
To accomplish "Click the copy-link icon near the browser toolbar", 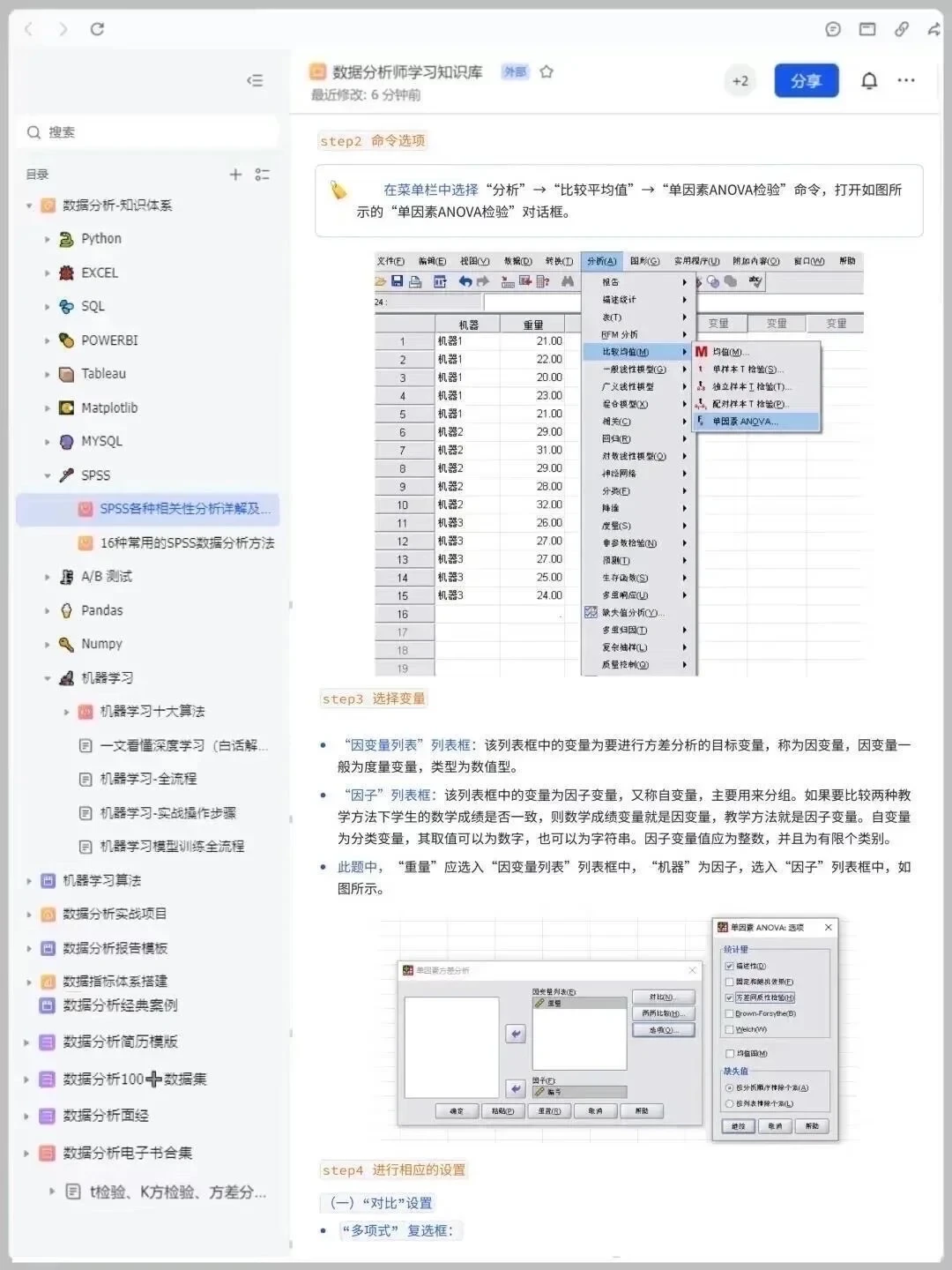I will (x=901, y=29).
